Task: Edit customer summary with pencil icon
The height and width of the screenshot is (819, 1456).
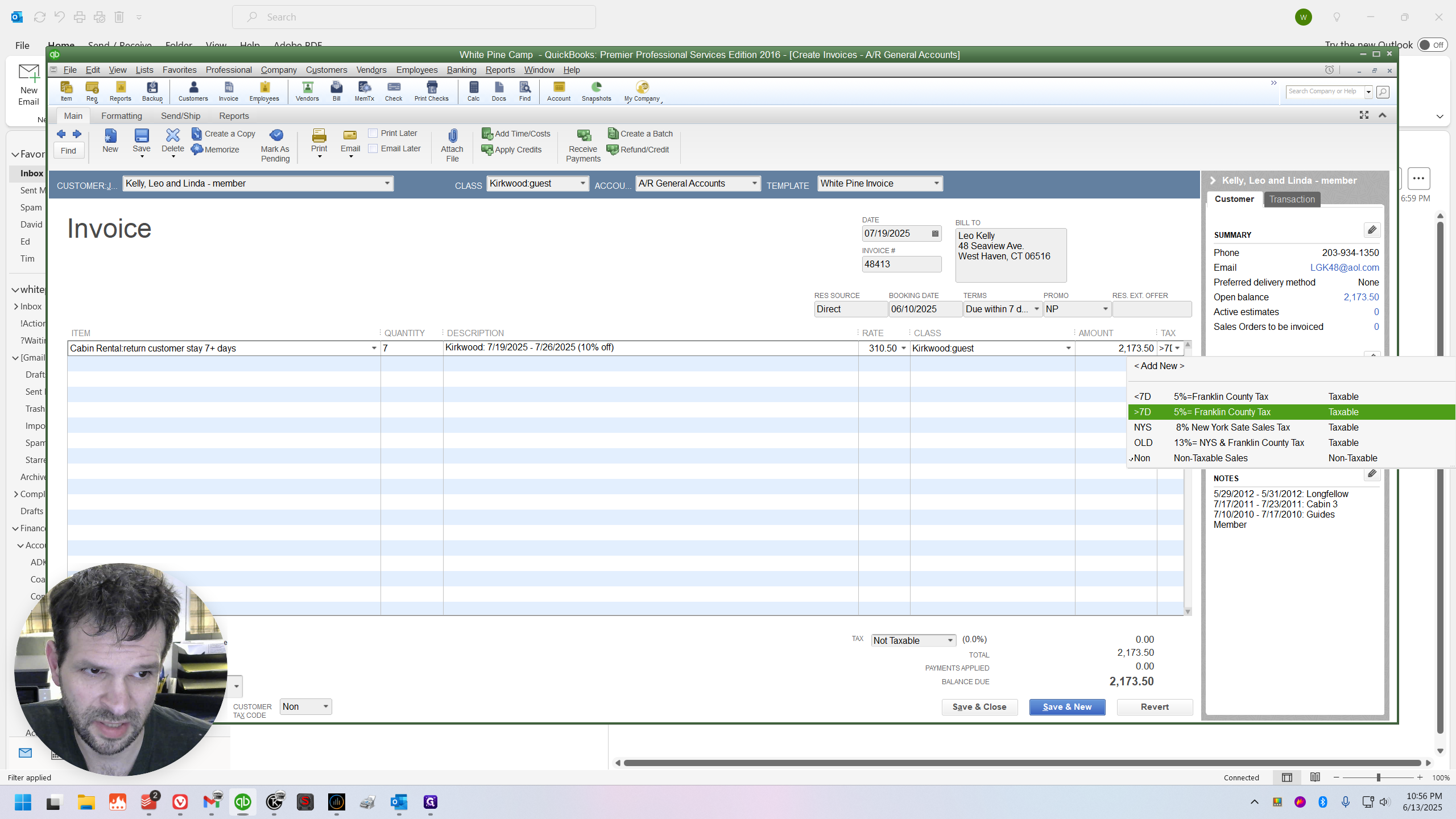Action: pos(1372,230)
